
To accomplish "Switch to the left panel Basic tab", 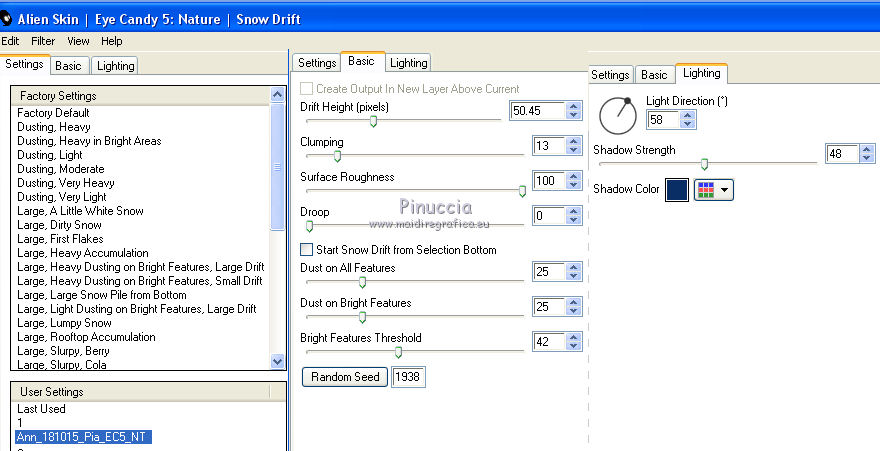I will pyautogui.click(x=68, y=66).
